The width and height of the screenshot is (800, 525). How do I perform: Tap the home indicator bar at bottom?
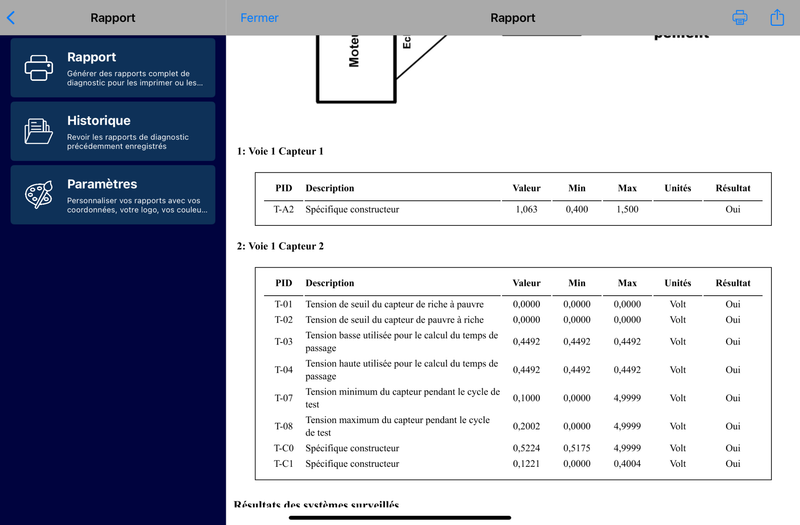point(400,517)
